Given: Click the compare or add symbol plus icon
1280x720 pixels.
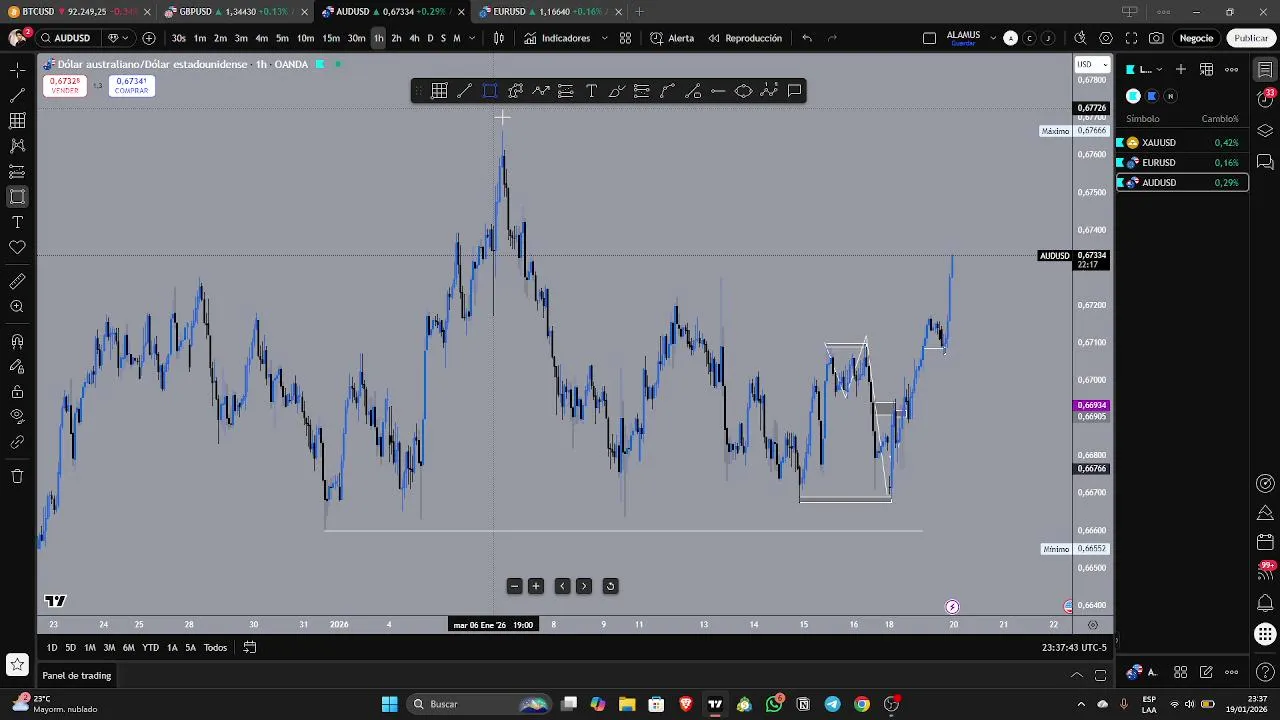Looking at the screenshot, I should tap(149, 38).
